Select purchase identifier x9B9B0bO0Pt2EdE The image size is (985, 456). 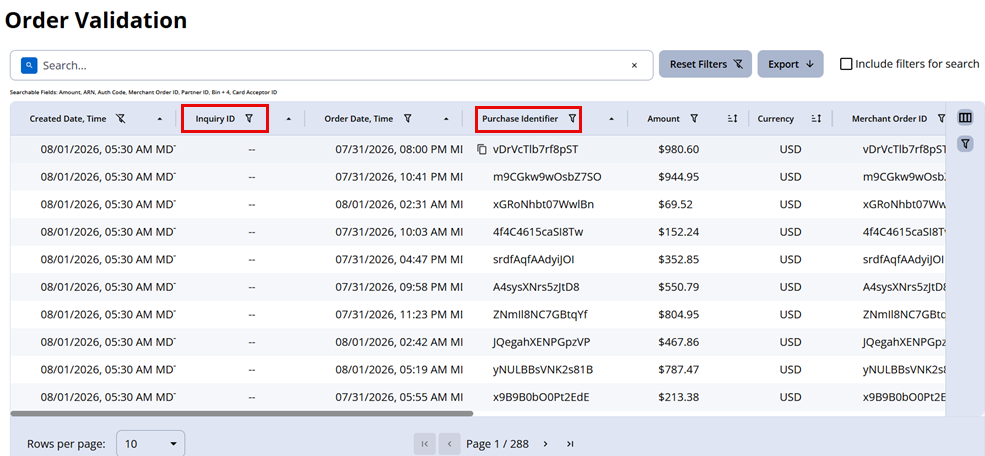541,398
